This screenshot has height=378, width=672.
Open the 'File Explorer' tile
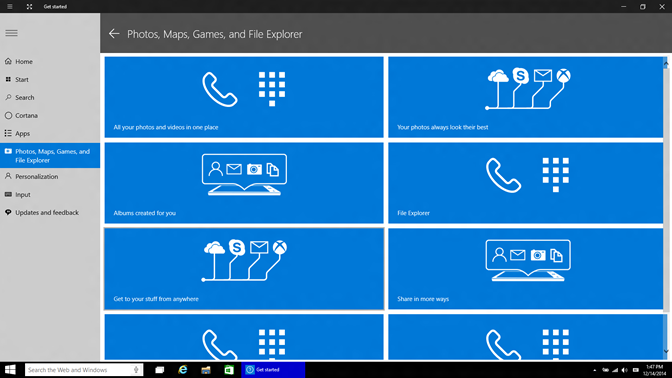click(x=525, y=183)
